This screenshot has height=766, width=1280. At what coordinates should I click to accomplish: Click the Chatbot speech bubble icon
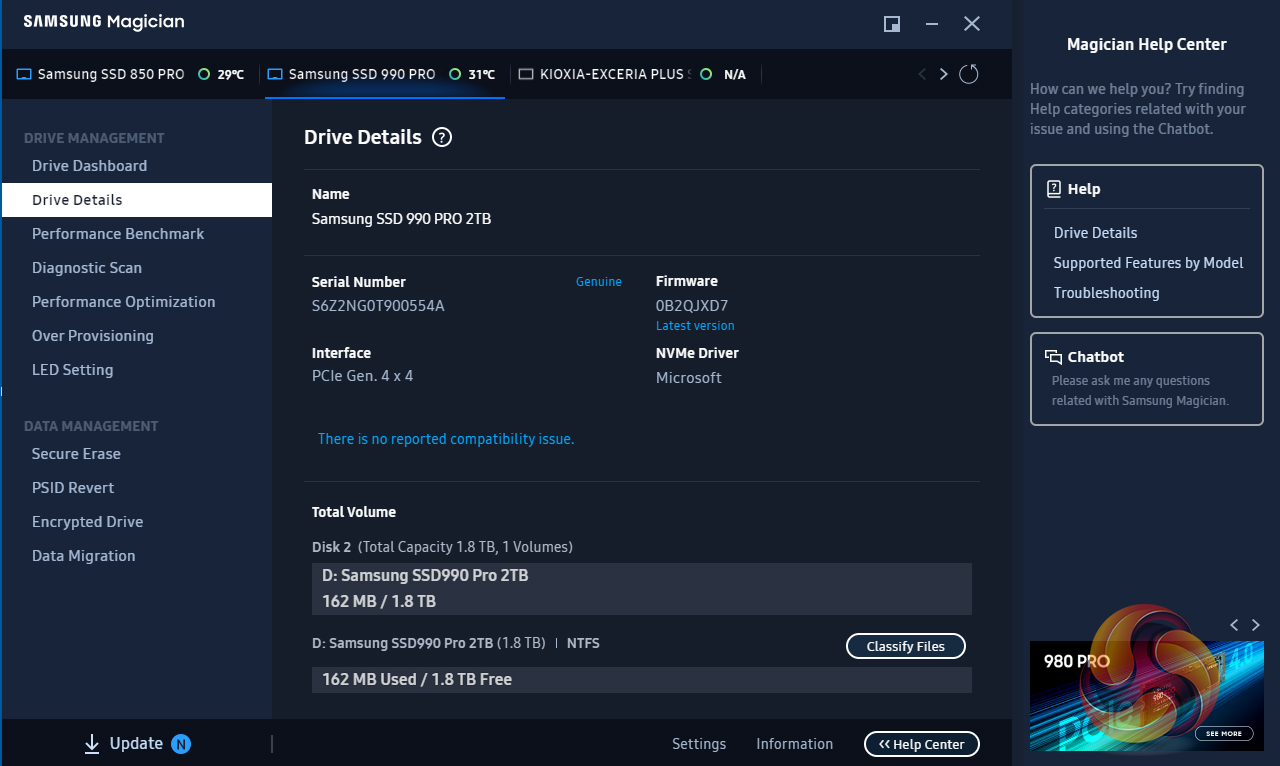point(1053,357)
